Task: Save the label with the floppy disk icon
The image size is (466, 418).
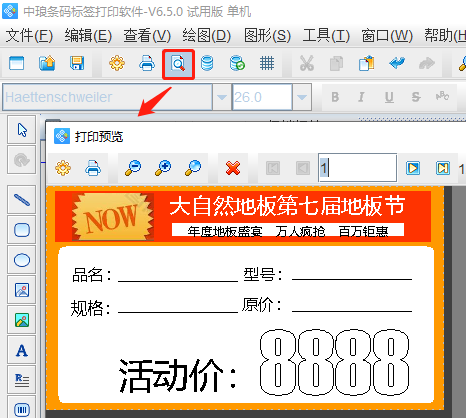Action: click(77, 63)
